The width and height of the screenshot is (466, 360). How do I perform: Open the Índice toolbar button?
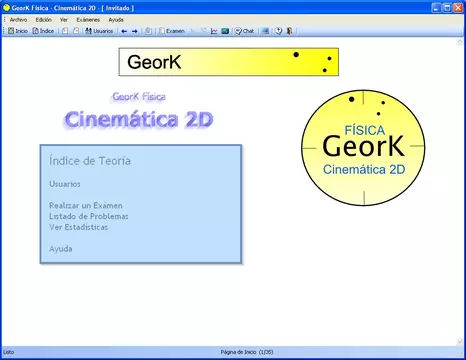pos(43,31)
